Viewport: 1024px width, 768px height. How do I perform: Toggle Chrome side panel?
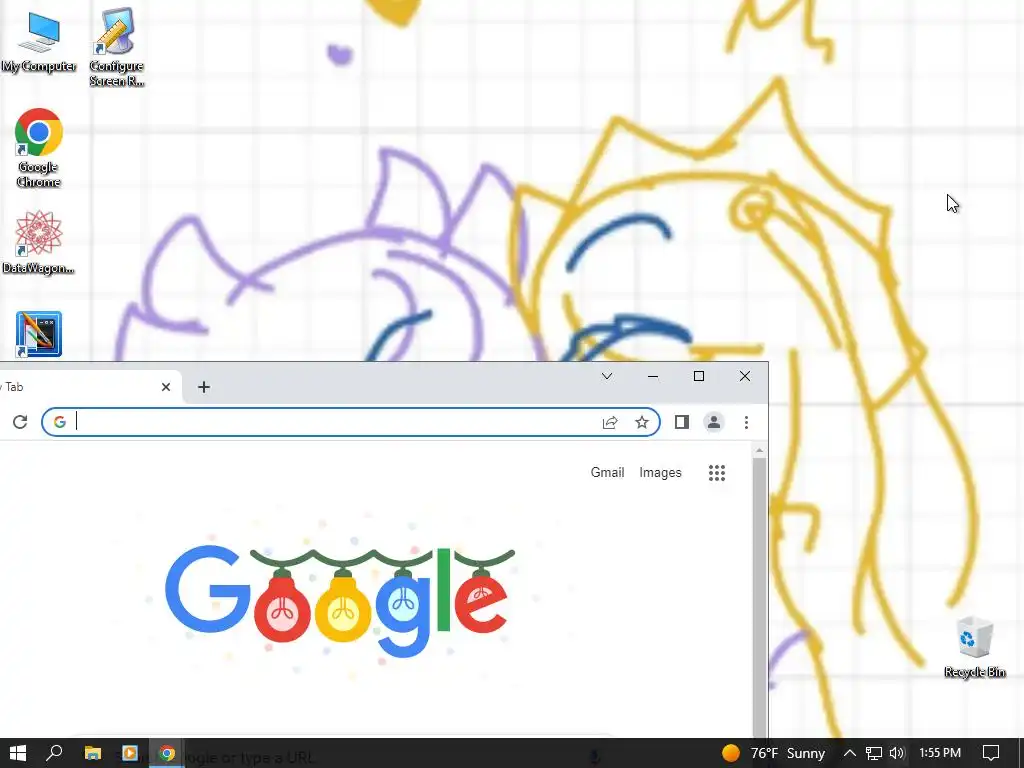[682, 423]
